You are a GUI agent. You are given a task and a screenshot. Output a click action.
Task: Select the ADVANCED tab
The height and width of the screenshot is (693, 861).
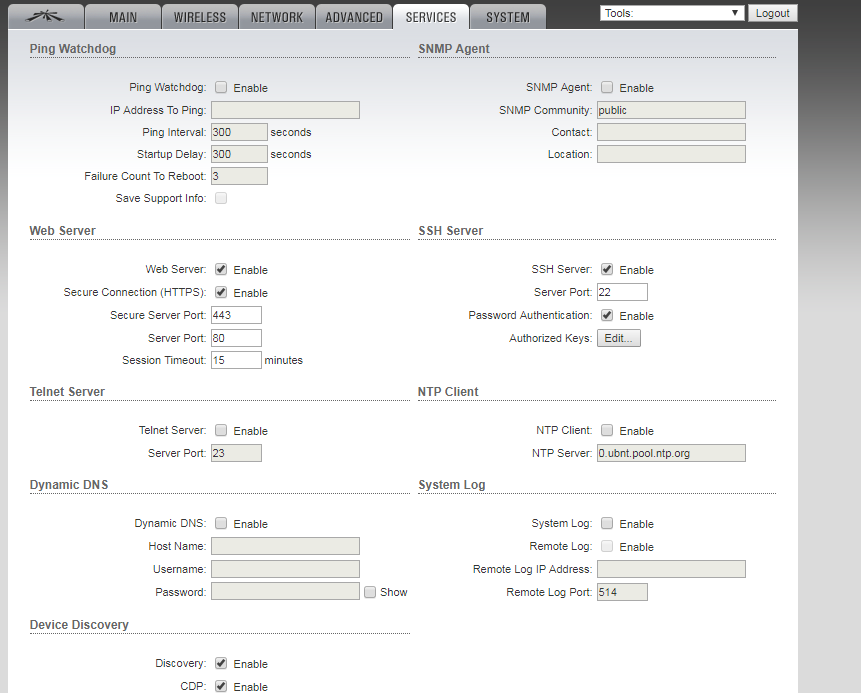tap(354, 17)
